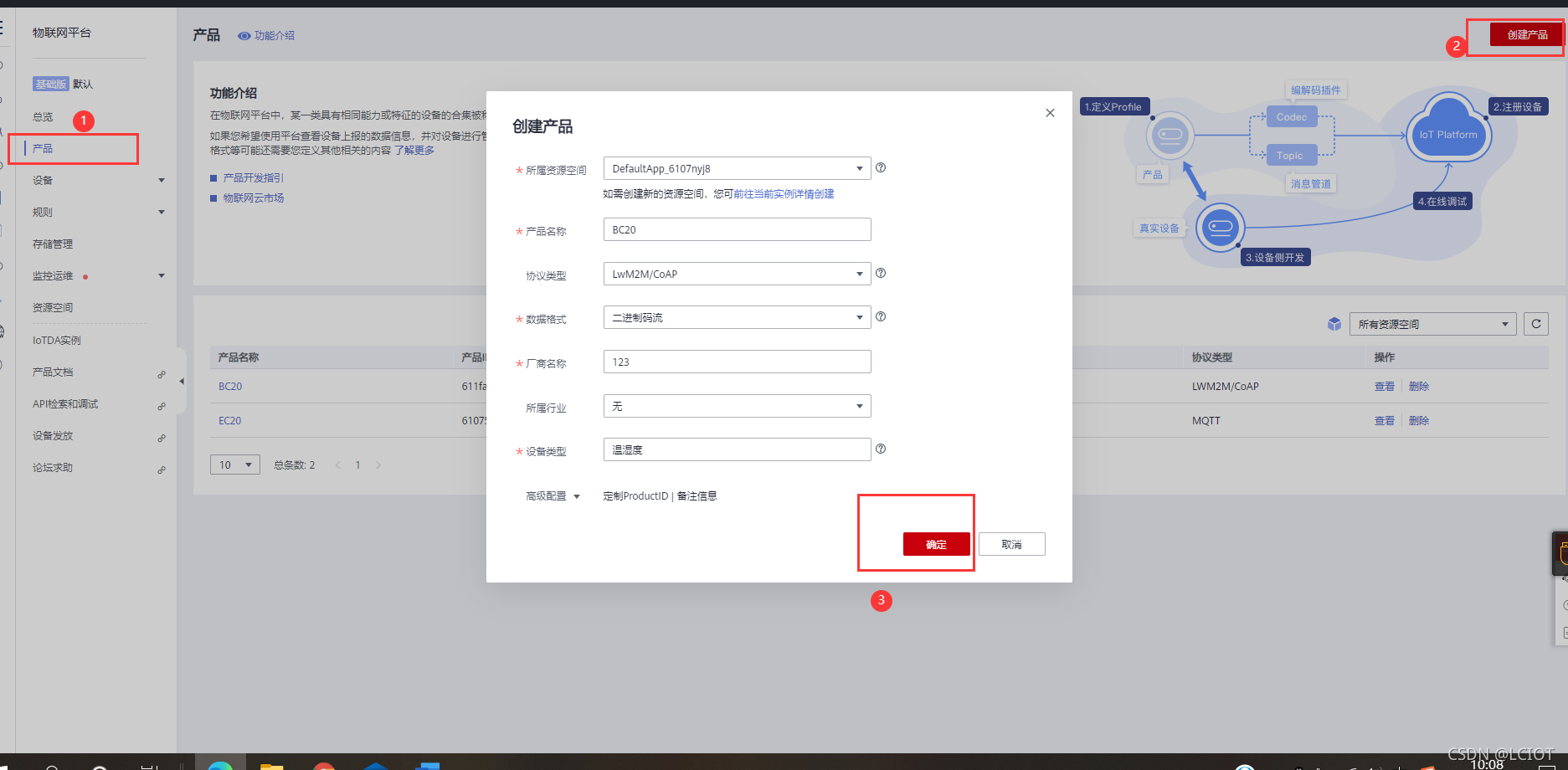
Task: Open 存储管理 in the sidebar
Action: [53, 244]
